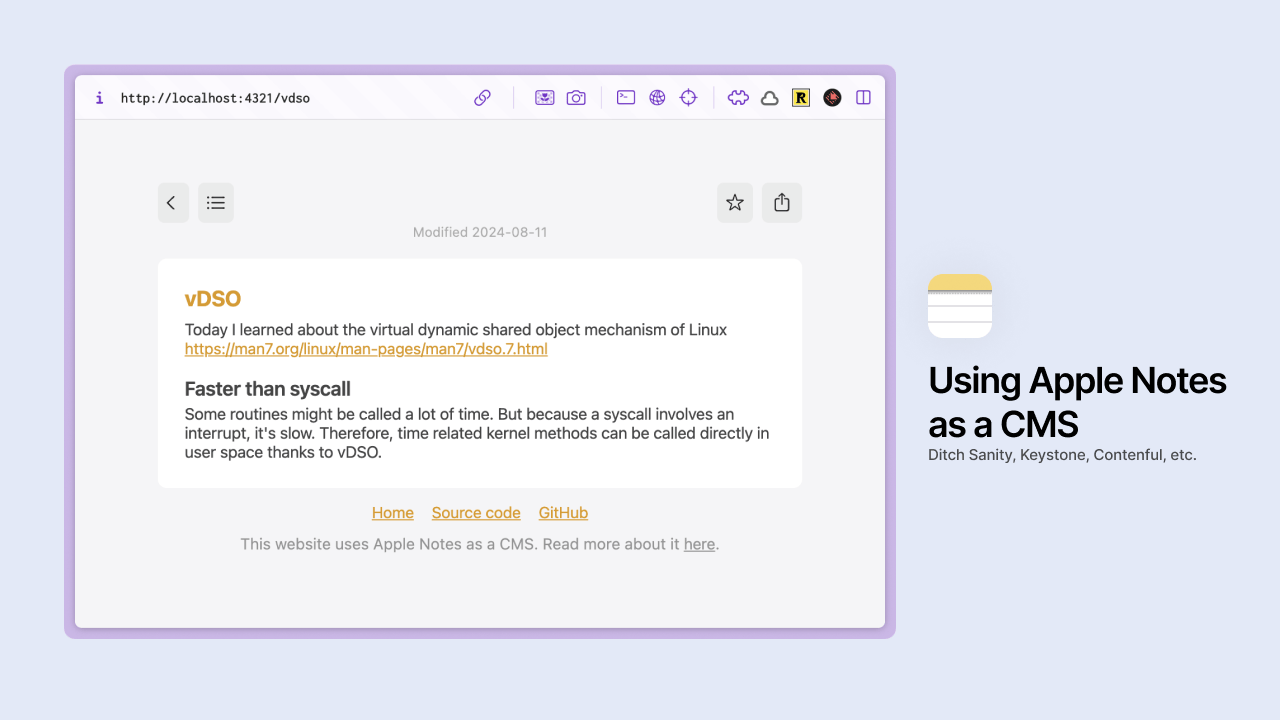Click the round red and black extension icon
Viewport: 1280px width, 720px height.
click(832, 98)
